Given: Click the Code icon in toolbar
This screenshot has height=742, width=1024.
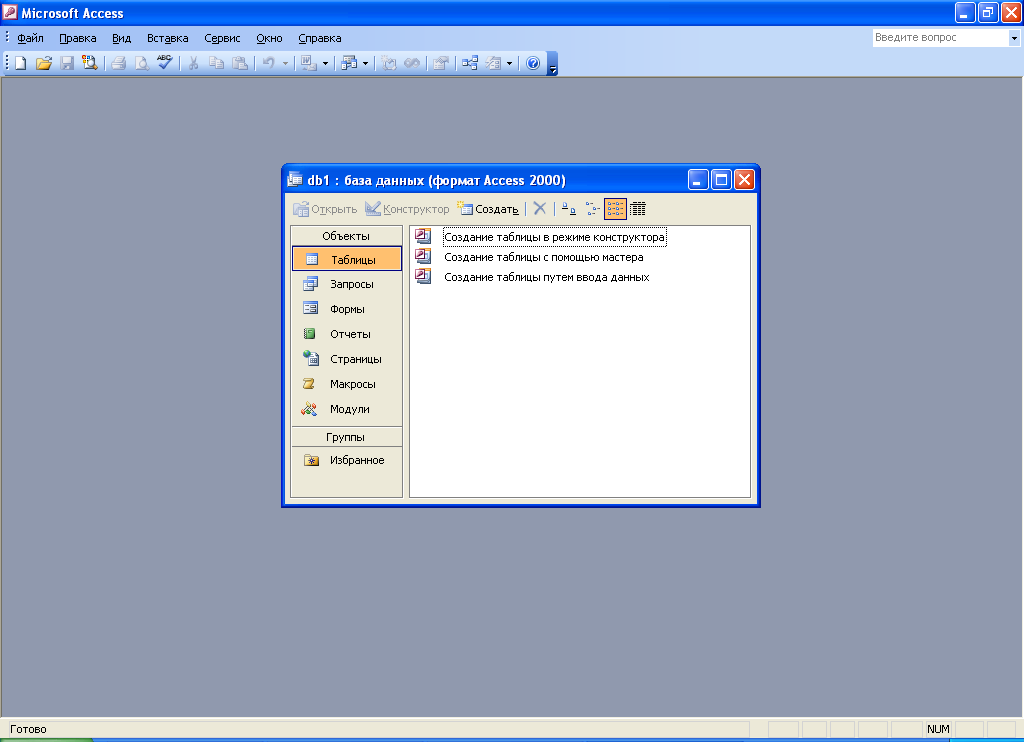Looking at the screenshot, I should pos(389,63).
